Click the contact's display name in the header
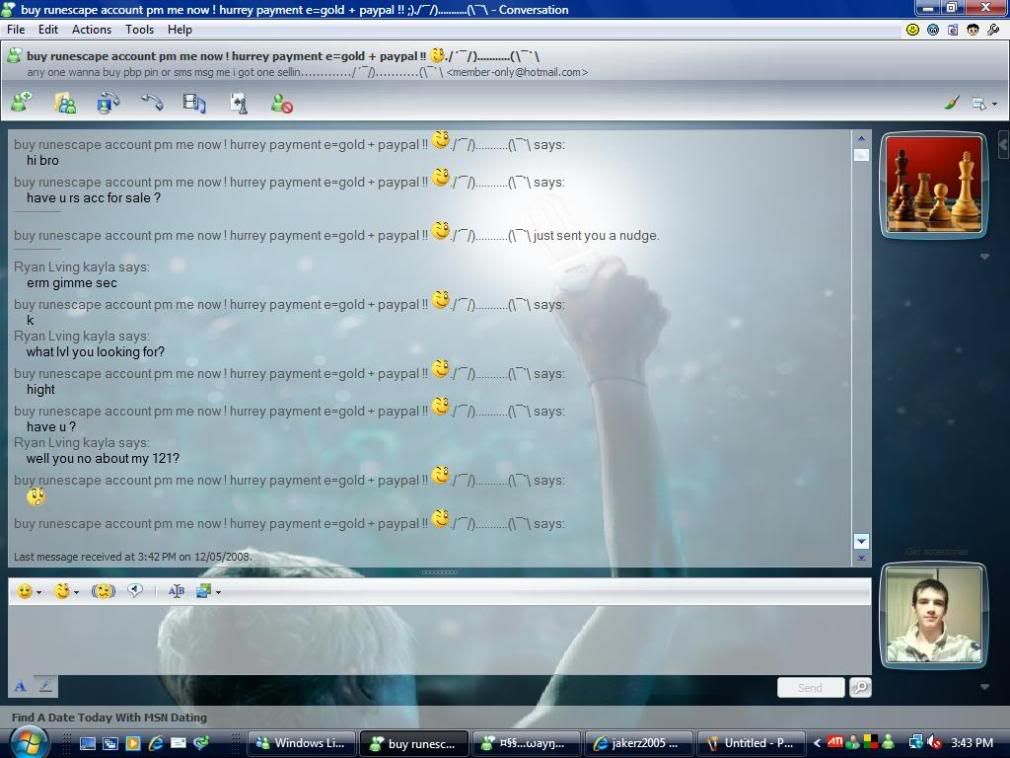1010x758 pixels. pos(283,56)
